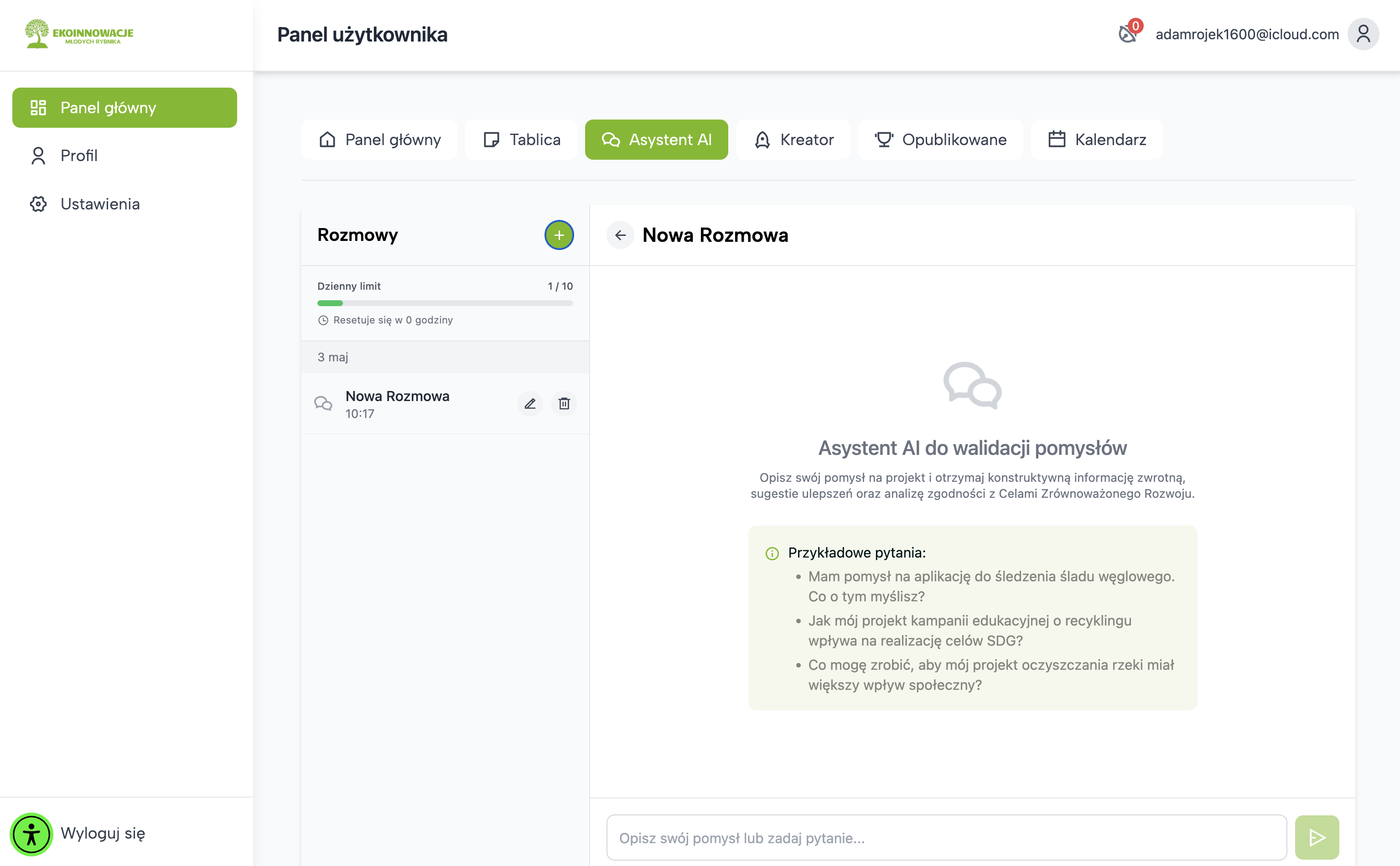Screen dimensions: 1400x866
Task: Click the daily limit progress bar
Action: 445,303
